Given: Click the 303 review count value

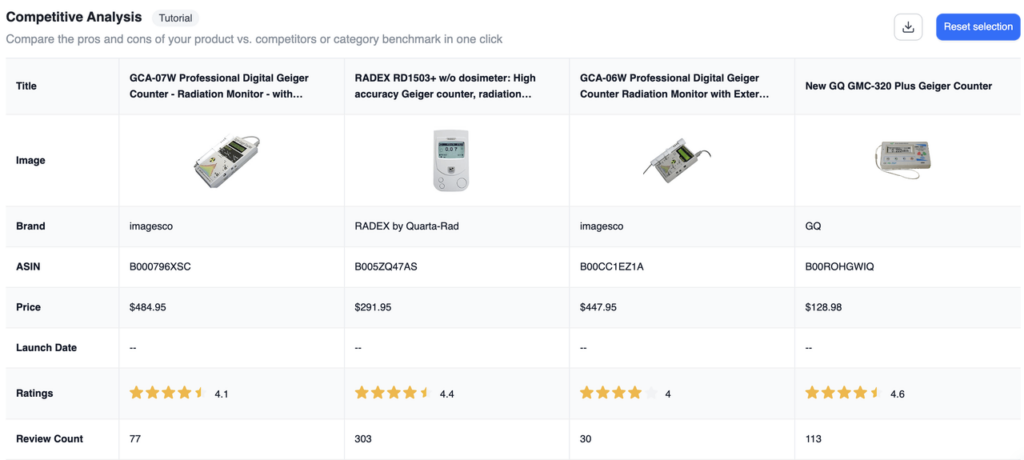Looking at the screenshot, I should tap(363, 438).
